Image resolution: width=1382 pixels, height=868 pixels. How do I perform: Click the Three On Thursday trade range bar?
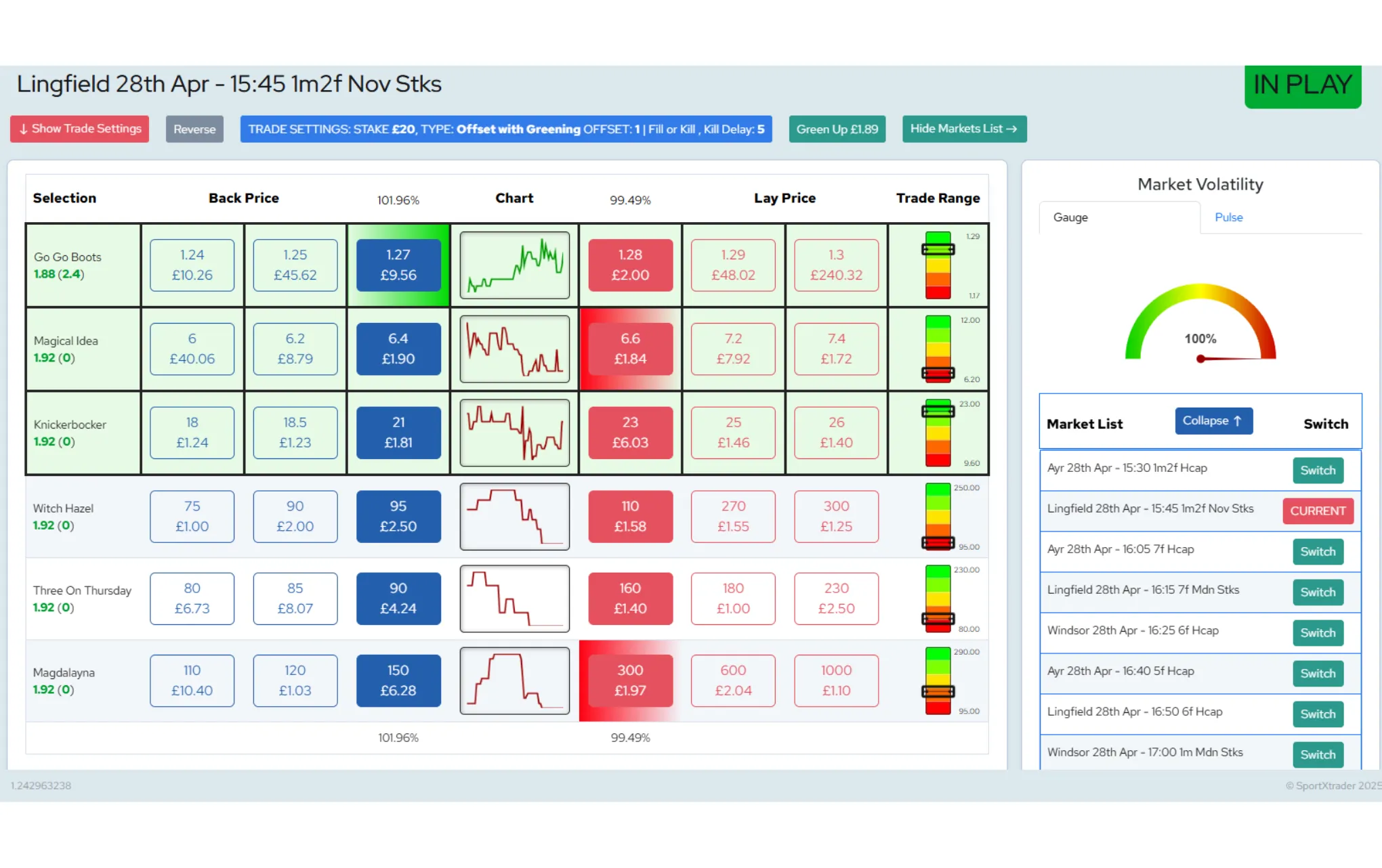pos(938,599)
